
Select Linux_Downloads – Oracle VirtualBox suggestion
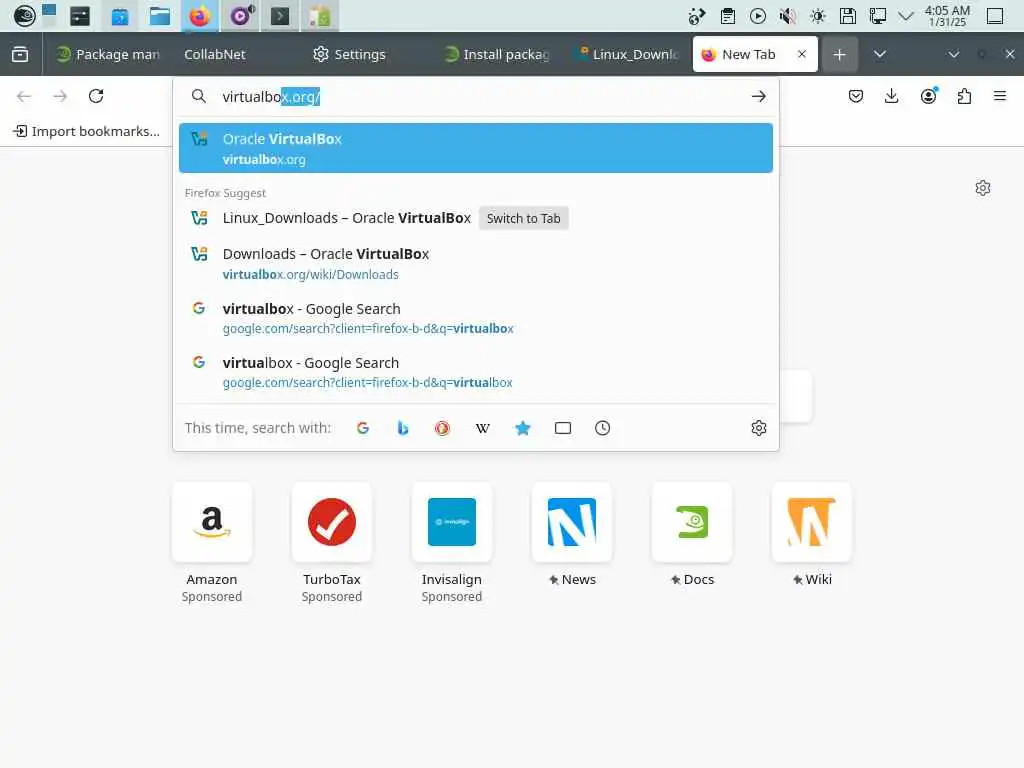click(475, 218)
